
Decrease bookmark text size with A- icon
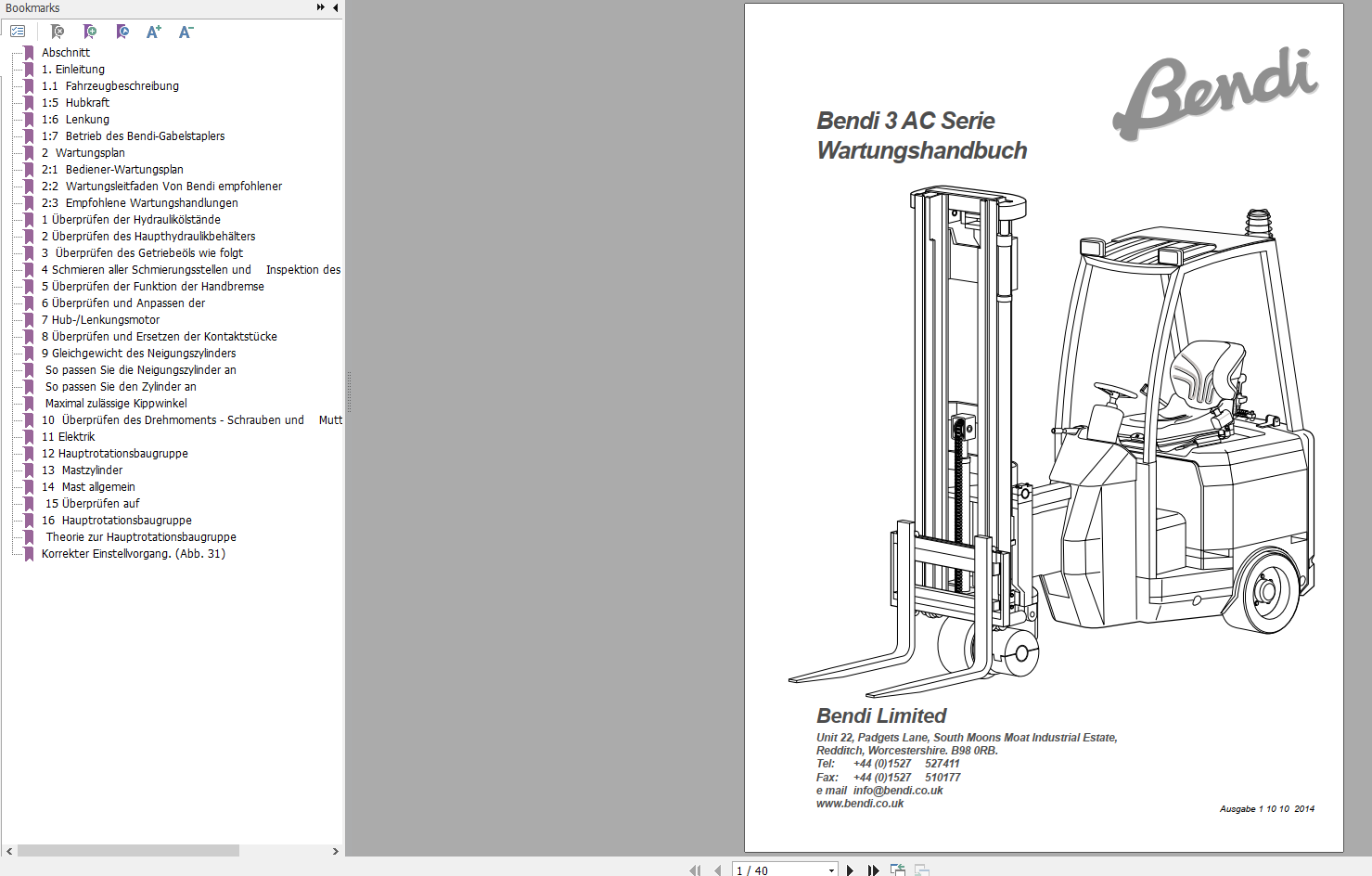186,32
